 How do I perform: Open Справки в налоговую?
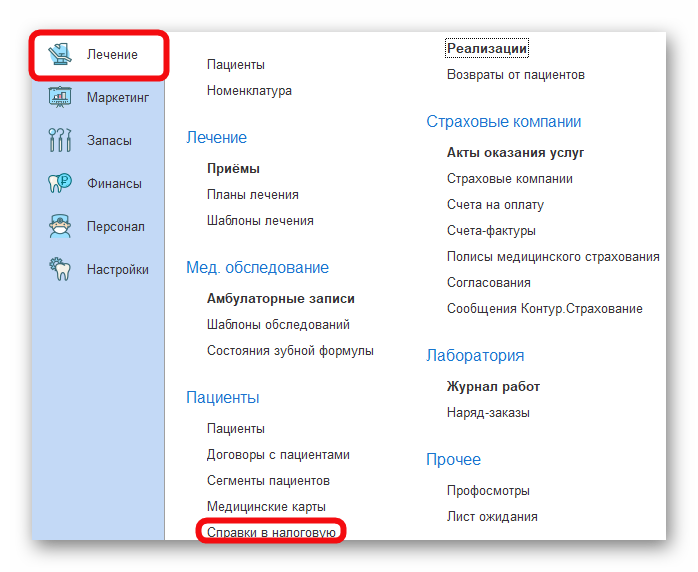[x=271, y=532]
